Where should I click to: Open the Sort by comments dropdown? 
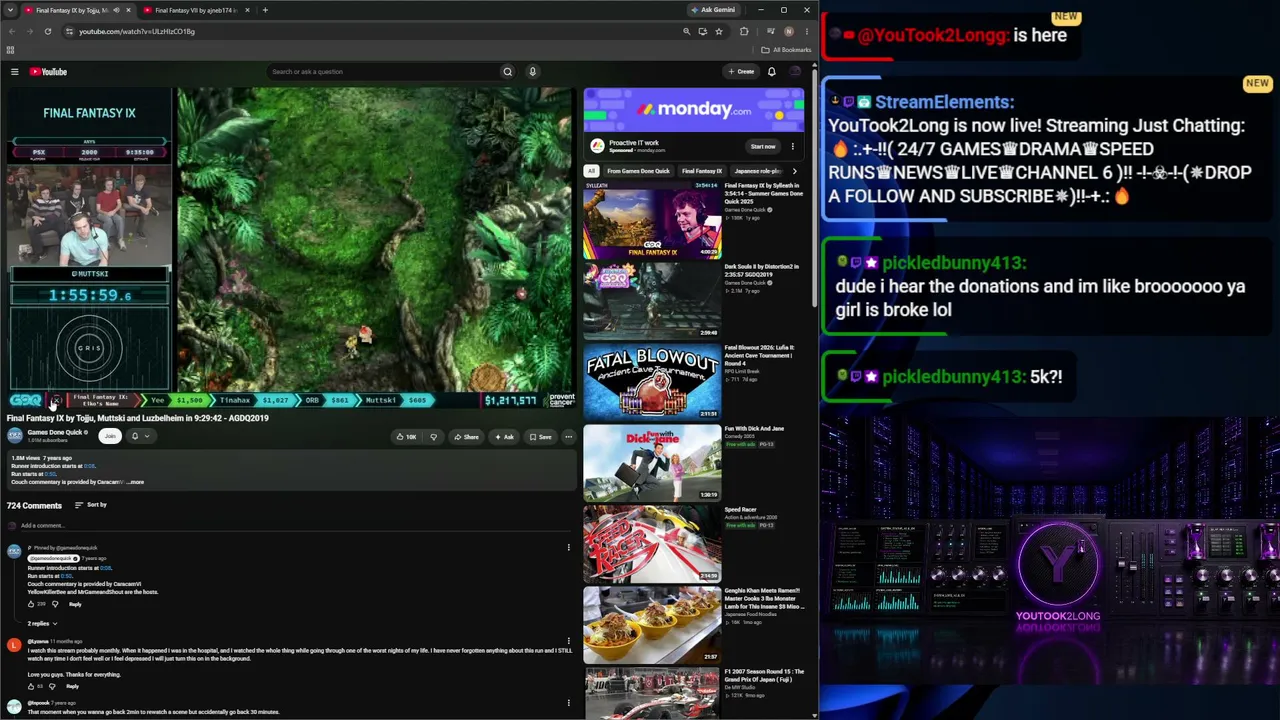point(91,505)
